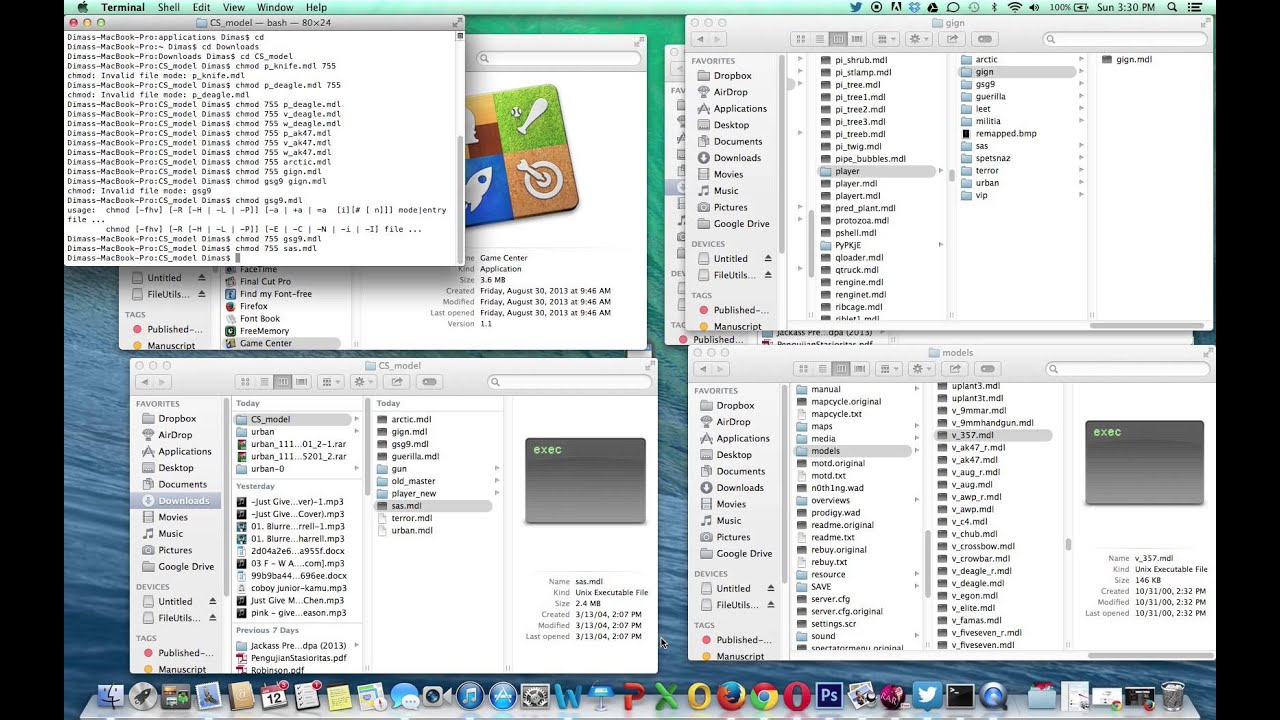This screenshot has height=720, width=1280.
Task: Open the Terminal application menu
Action: point(123,7)
